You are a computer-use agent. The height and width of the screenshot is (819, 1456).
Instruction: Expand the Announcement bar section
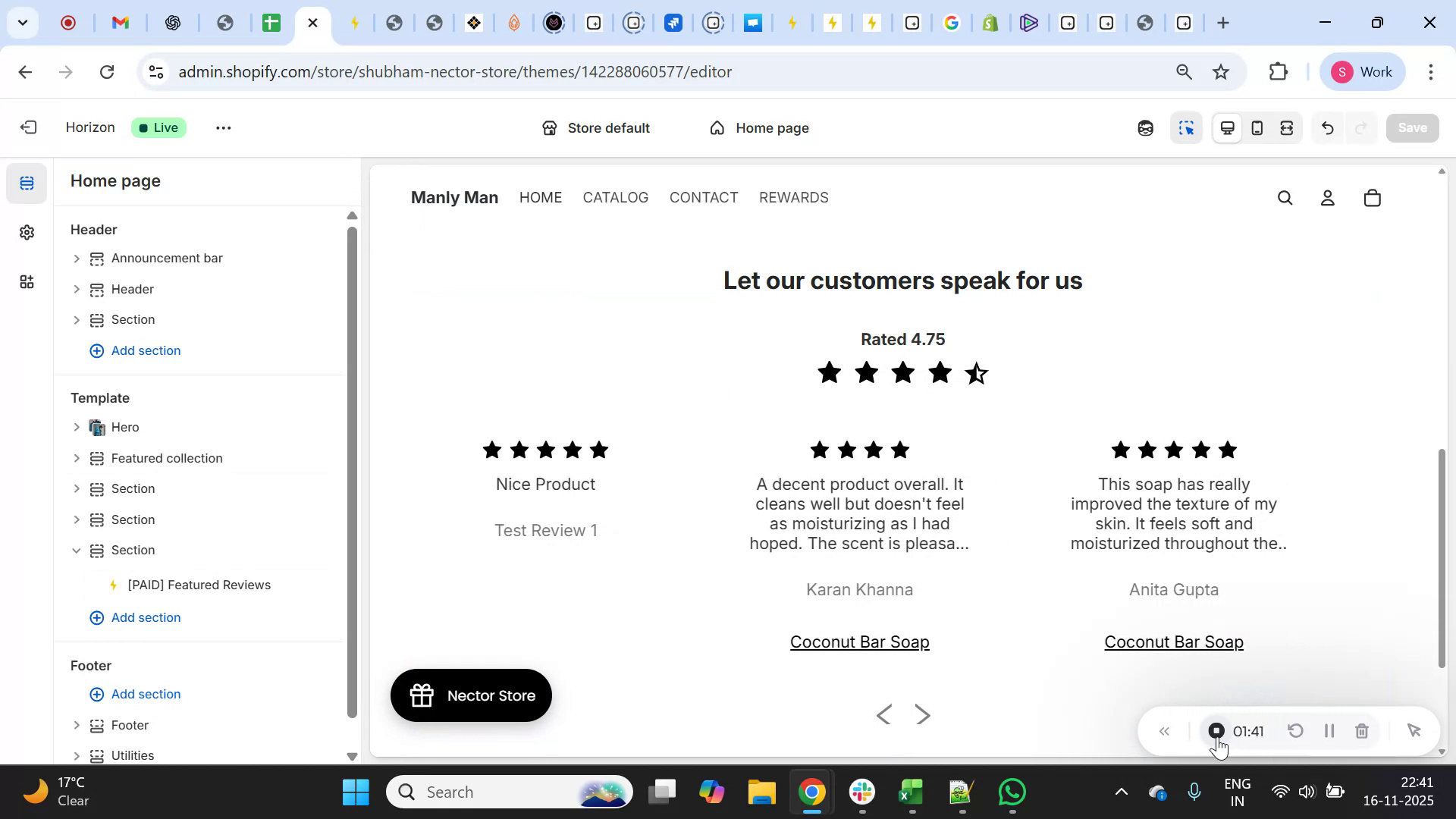click(76, 258)
